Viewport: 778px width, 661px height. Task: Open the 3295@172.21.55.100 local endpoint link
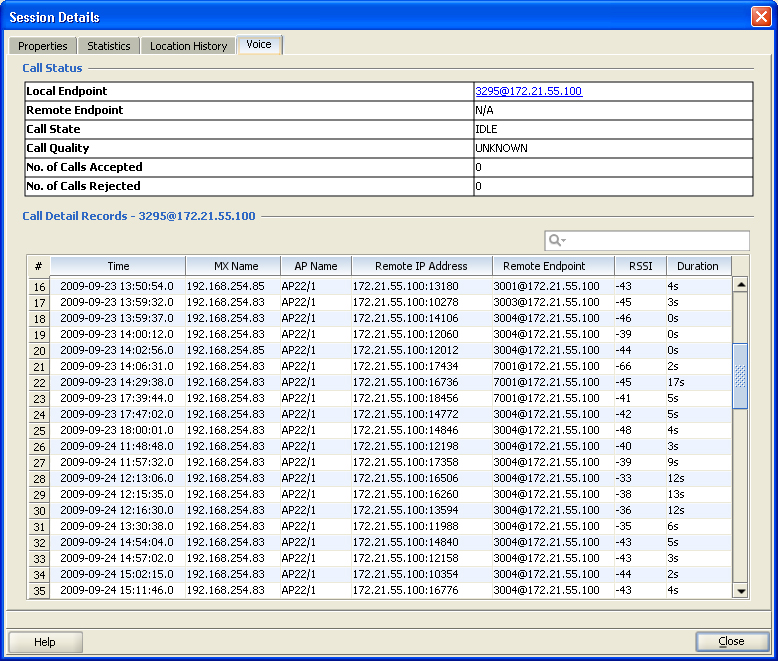[x=528, y=91]
